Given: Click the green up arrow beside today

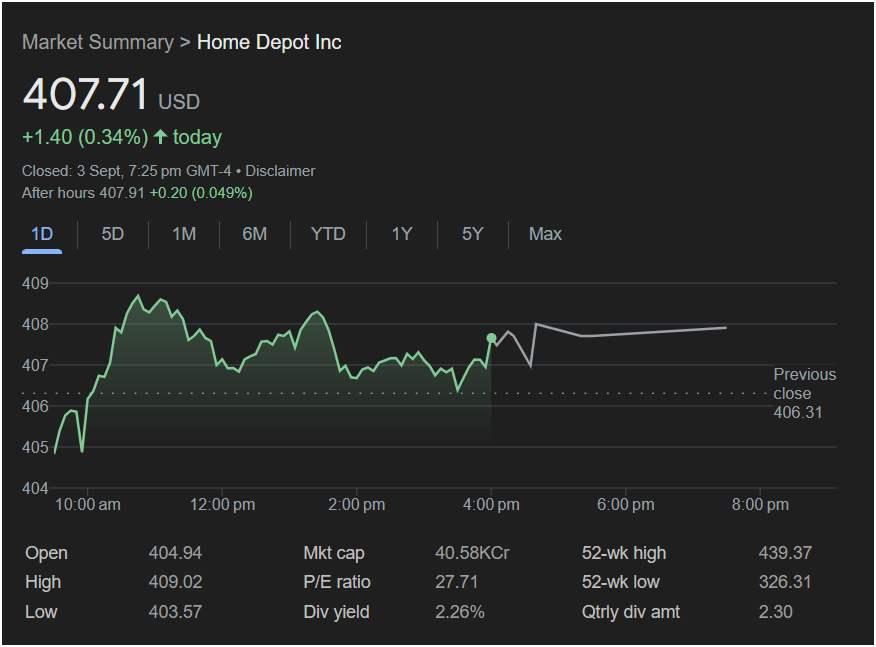Looking at the screenshot, I should 160,137.
